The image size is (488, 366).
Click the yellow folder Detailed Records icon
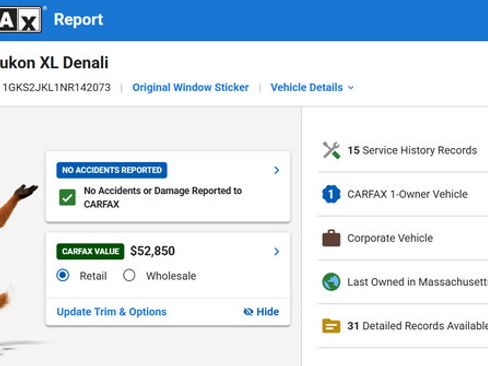tap(331, 326)
